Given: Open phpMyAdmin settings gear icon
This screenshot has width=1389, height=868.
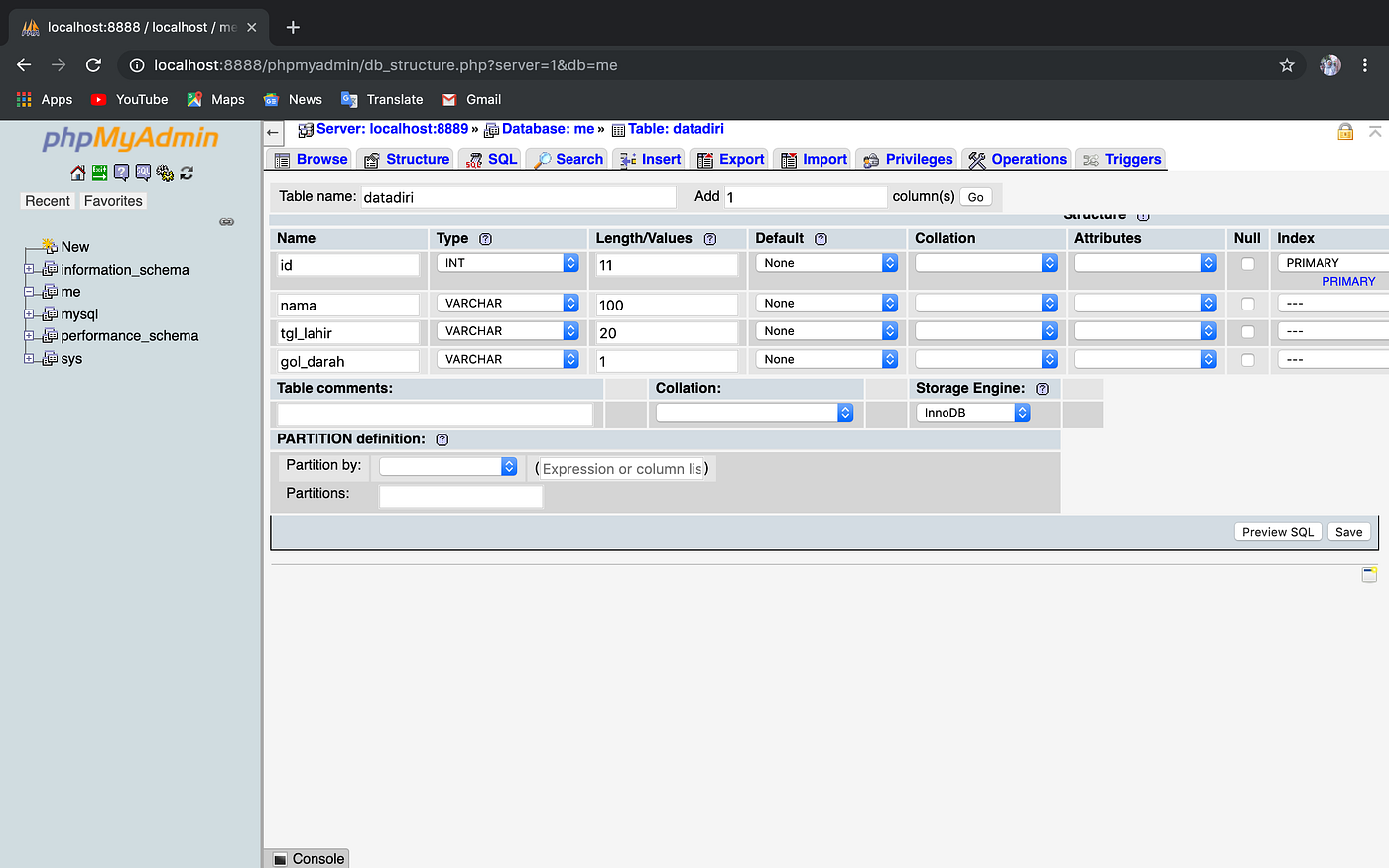Looking at the screenshot, I should pyautogui.click(x=165, y=172).
